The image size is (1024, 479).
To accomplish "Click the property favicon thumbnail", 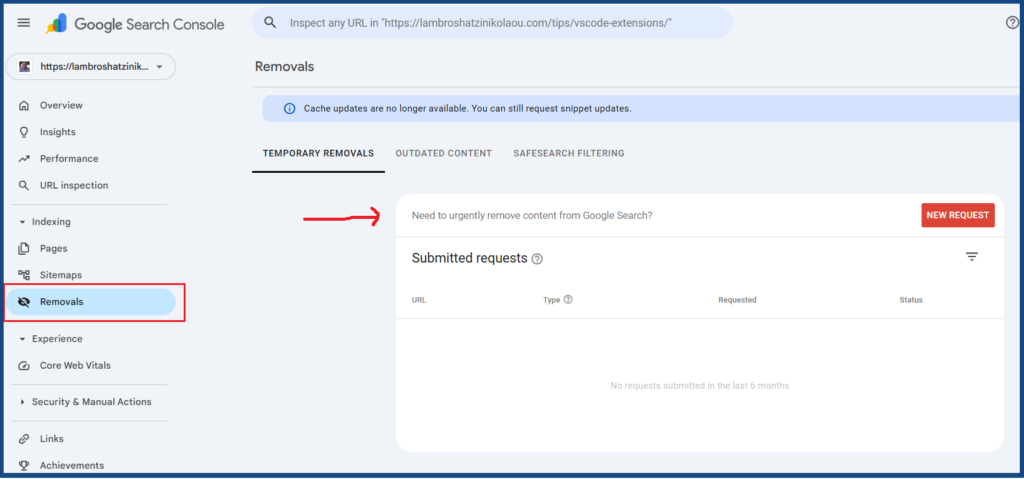I will pyautogui.click(x=25, y=67).
